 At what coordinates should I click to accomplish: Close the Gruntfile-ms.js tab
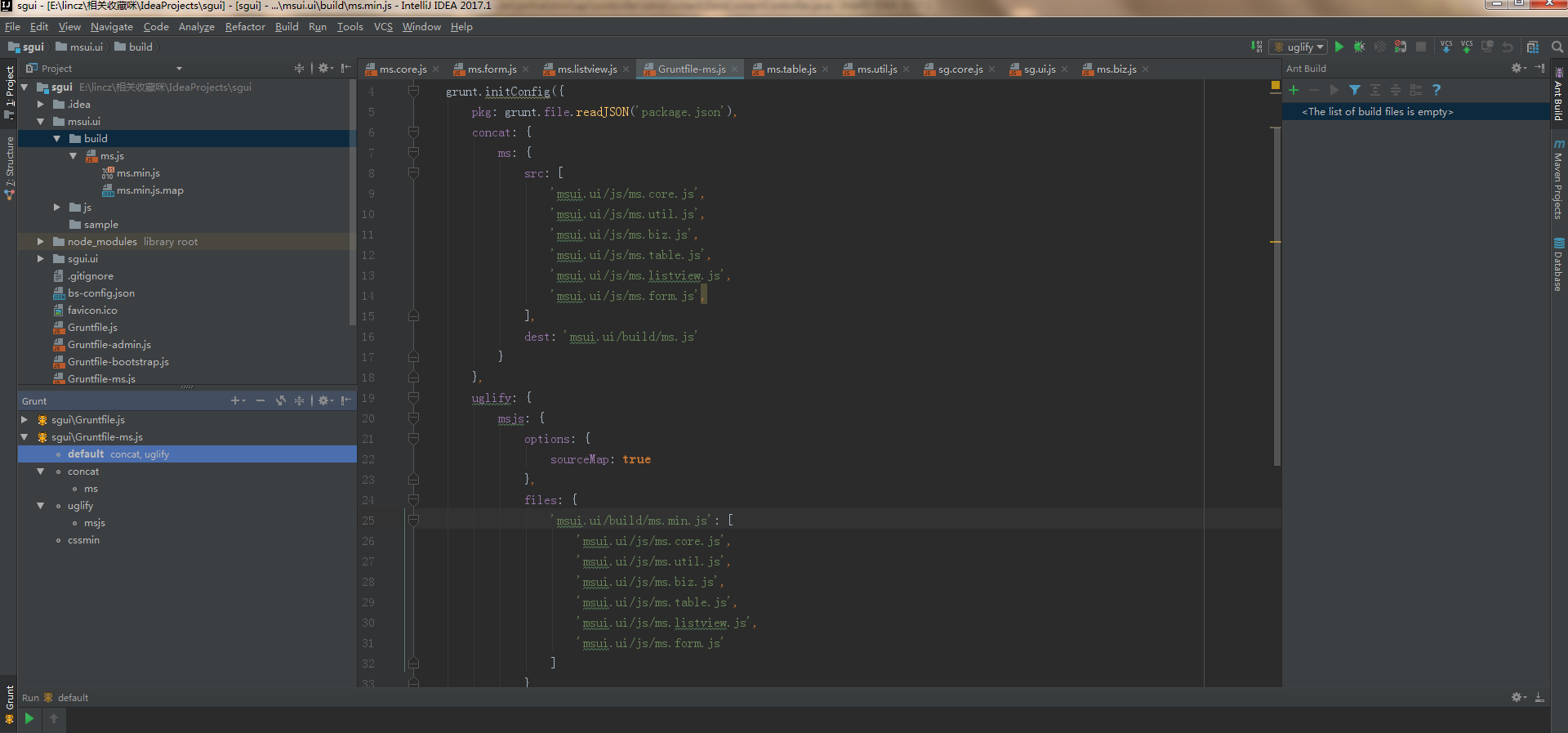coord(735,69)
